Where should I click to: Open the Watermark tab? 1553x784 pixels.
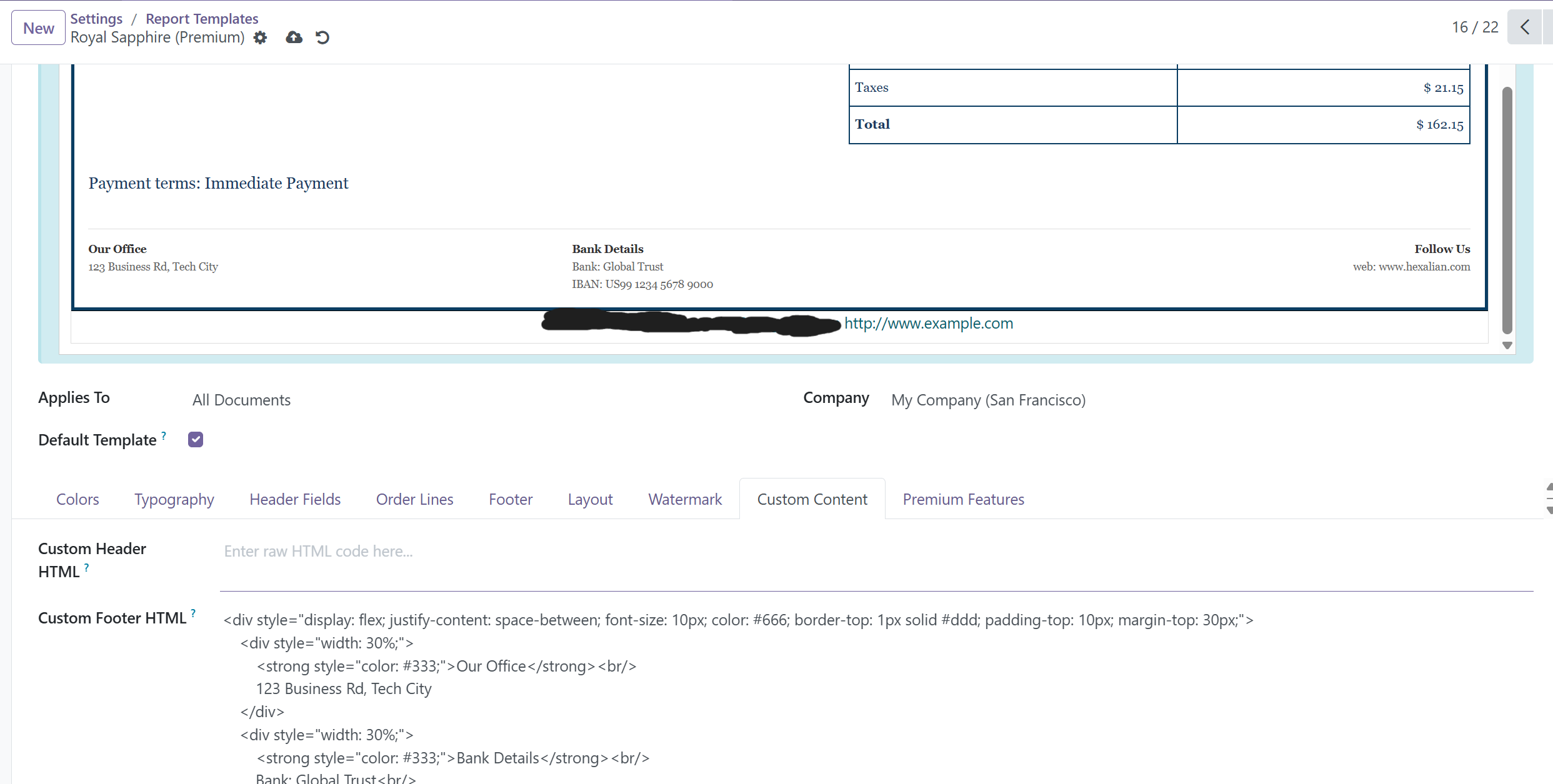[685, 499]
